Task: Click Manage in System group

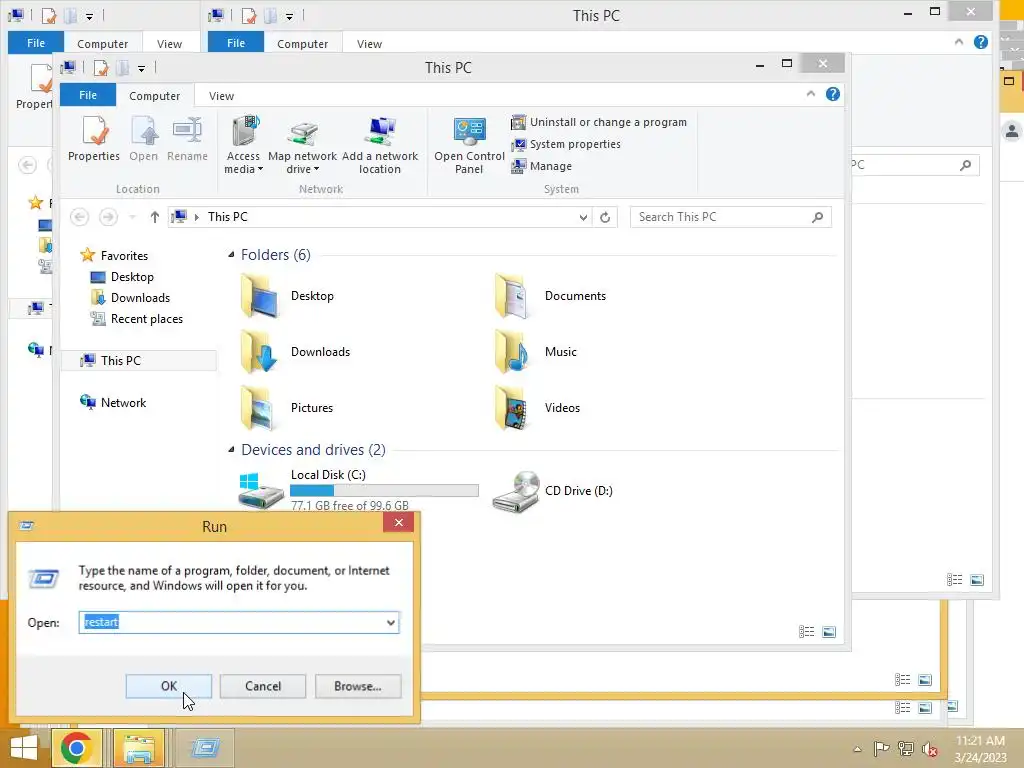Action: tap(542, 167)
